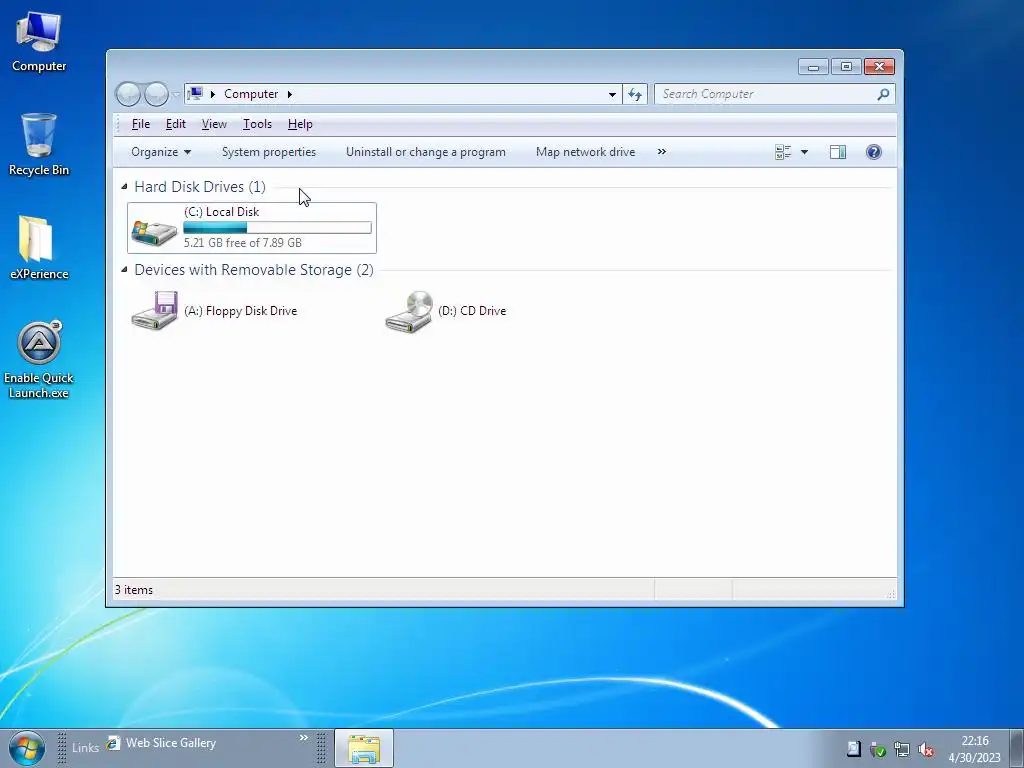Image resolution: width=1024 pixels, height=768 pixels.
Task: Open the View menu
Action: click(214, 124)
